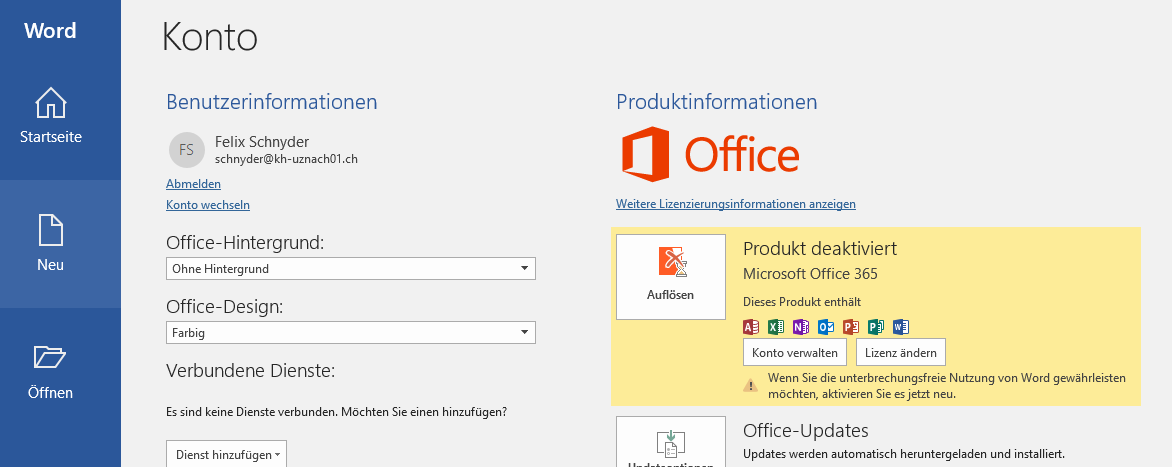The image size is (1172, 467).
Task: Click the Felix Schnyder name
Action: pos(262,141)
